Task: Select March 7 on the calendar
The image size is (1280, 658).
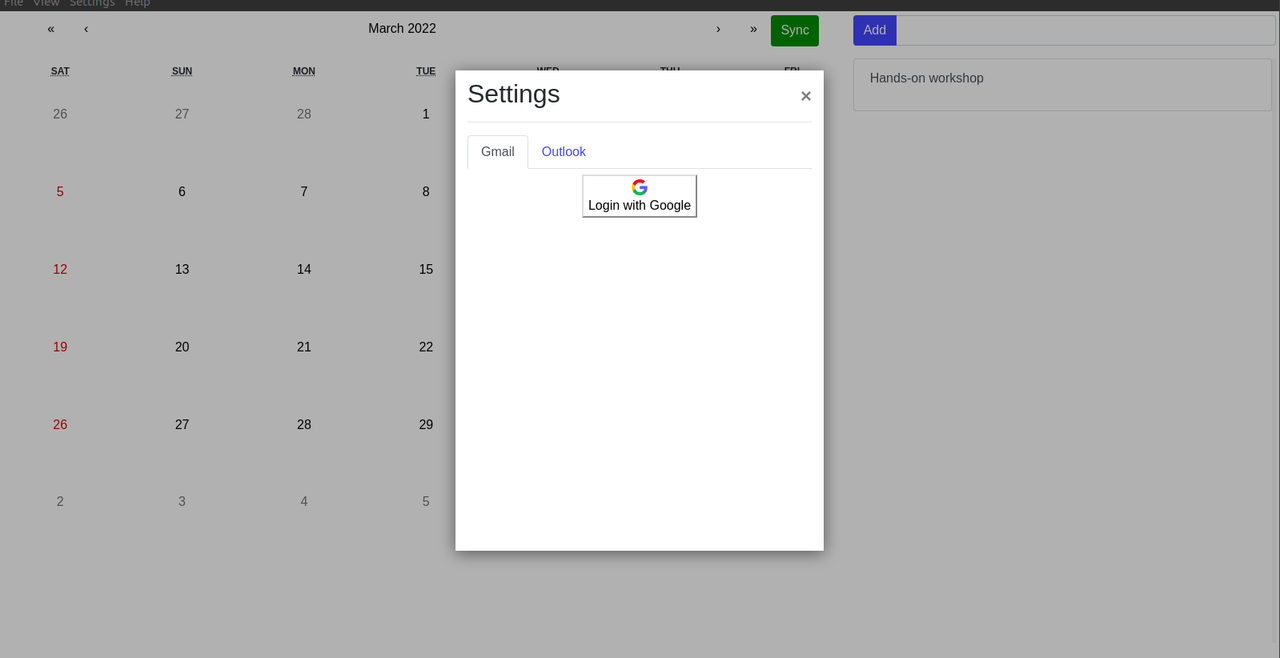Action: [x=304, y=192]
